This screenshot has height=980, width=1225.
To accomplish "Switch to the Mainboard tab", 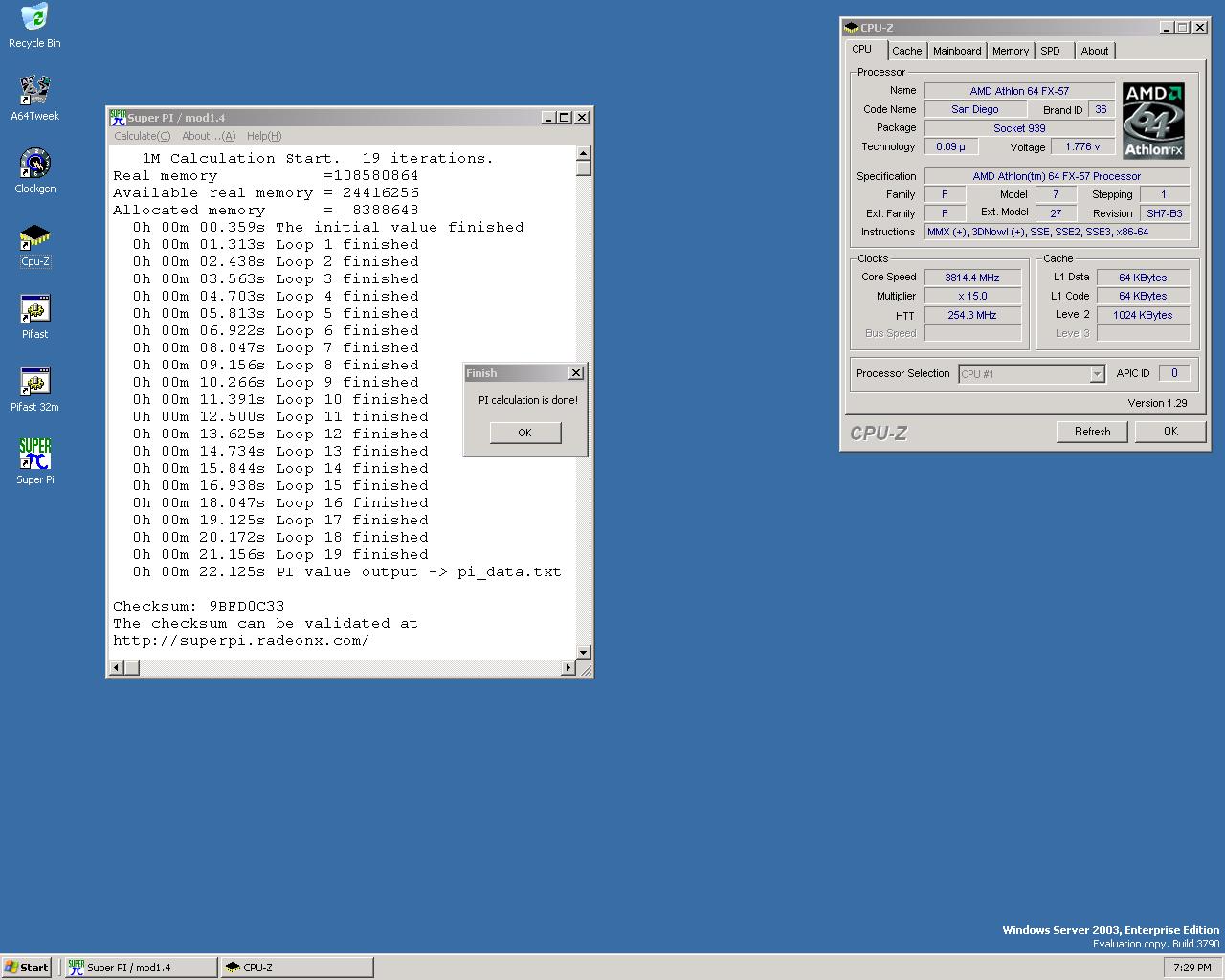I will tap(957, 51).
